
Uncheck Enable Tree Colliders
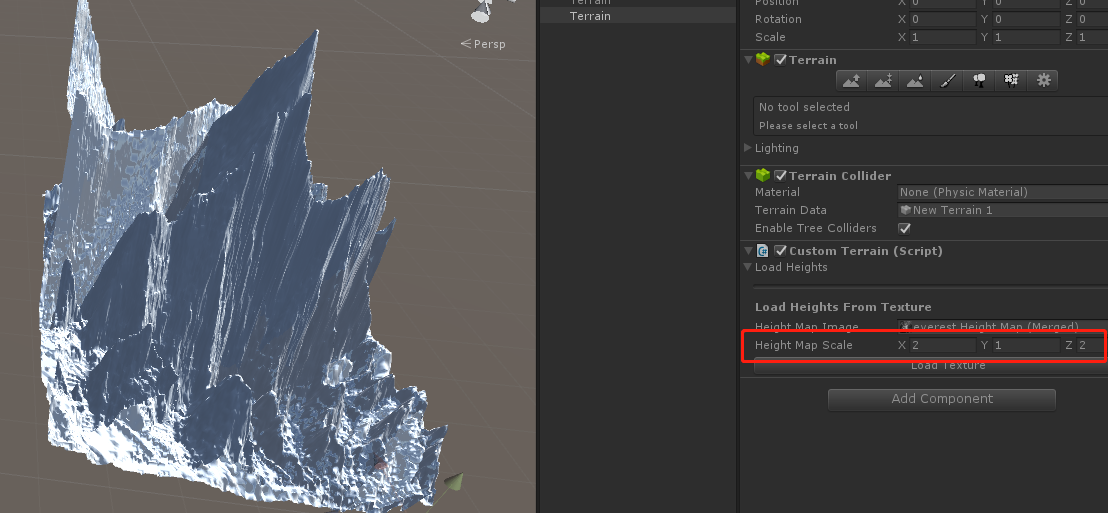tap(904, 228)
